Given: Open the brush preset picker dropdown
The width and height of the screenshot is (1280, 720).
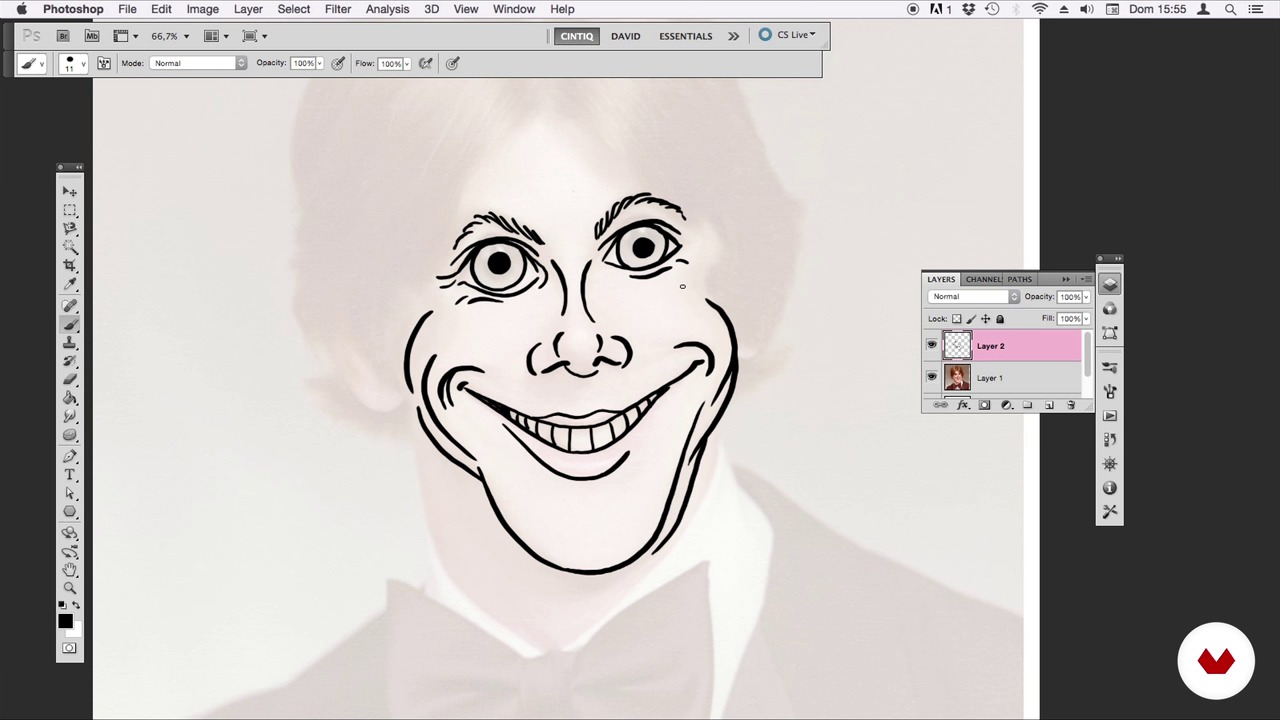Looking at the screenshot, I should (74, 63).
